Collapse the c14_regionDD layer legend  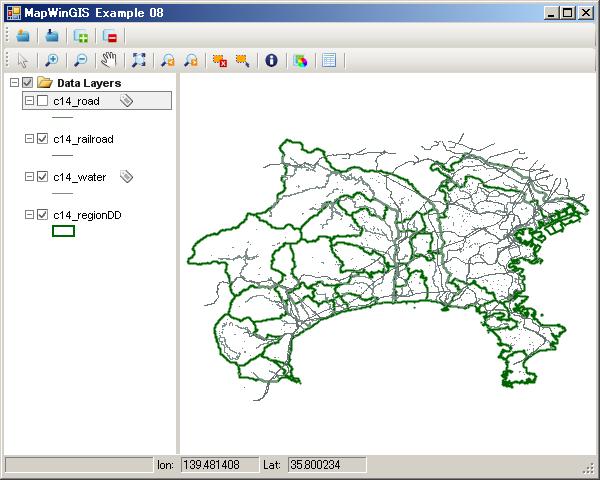29,215
